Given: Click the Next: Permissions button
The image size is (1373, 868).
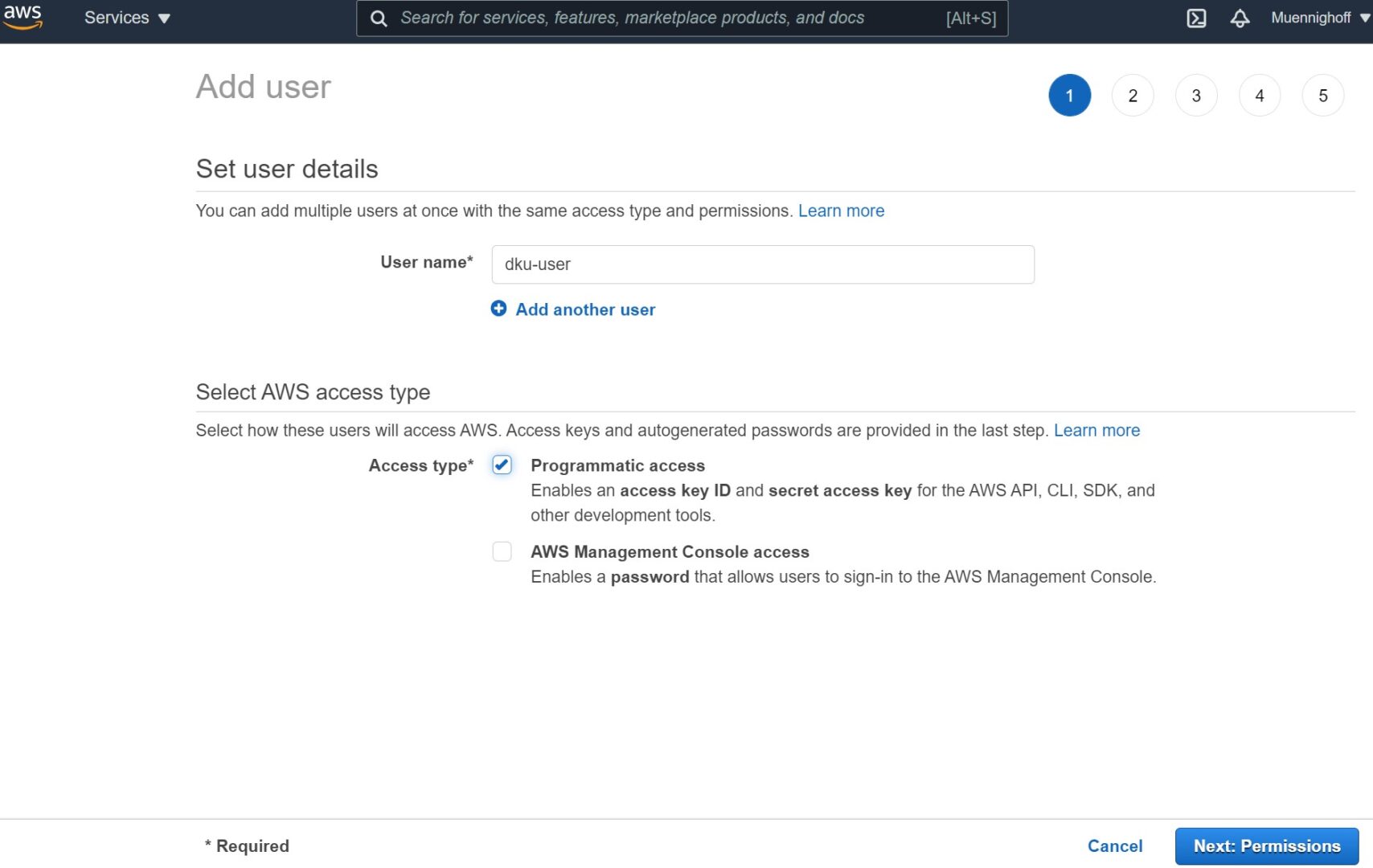Looking at the screenshot, I should [x=1266, y=845].
